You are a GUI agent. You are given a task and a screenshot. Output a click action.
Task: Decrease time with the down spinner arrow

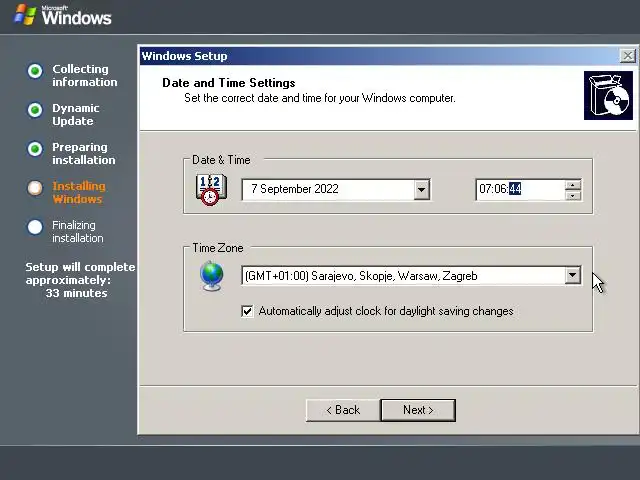pyautogui.click(x=573, y=195)
